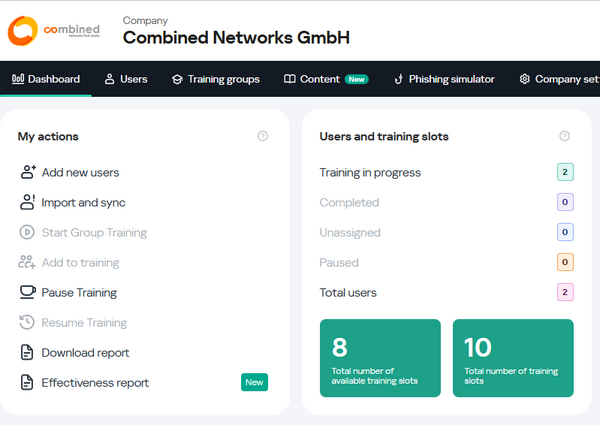Click the Import and sync icon

[x=28, y=203]
